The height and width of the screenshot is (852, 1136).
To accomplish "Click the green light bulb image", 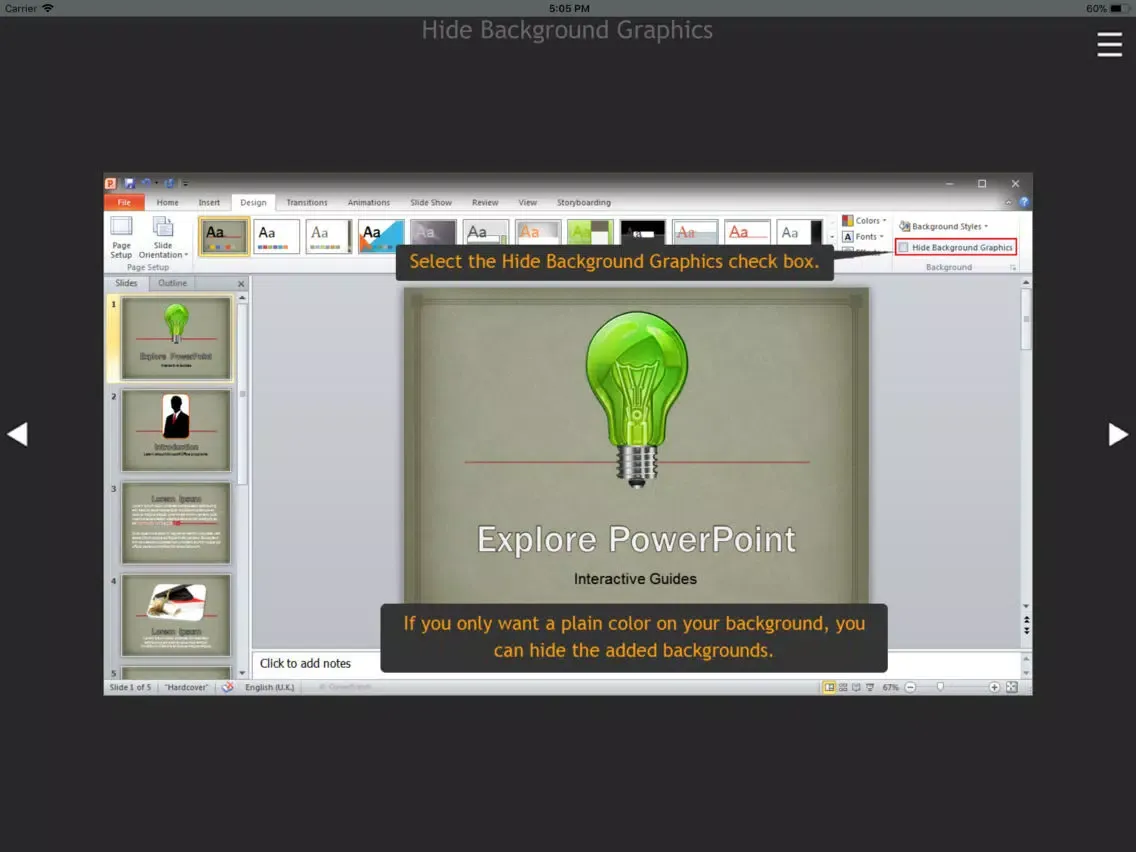I will 636,398.
